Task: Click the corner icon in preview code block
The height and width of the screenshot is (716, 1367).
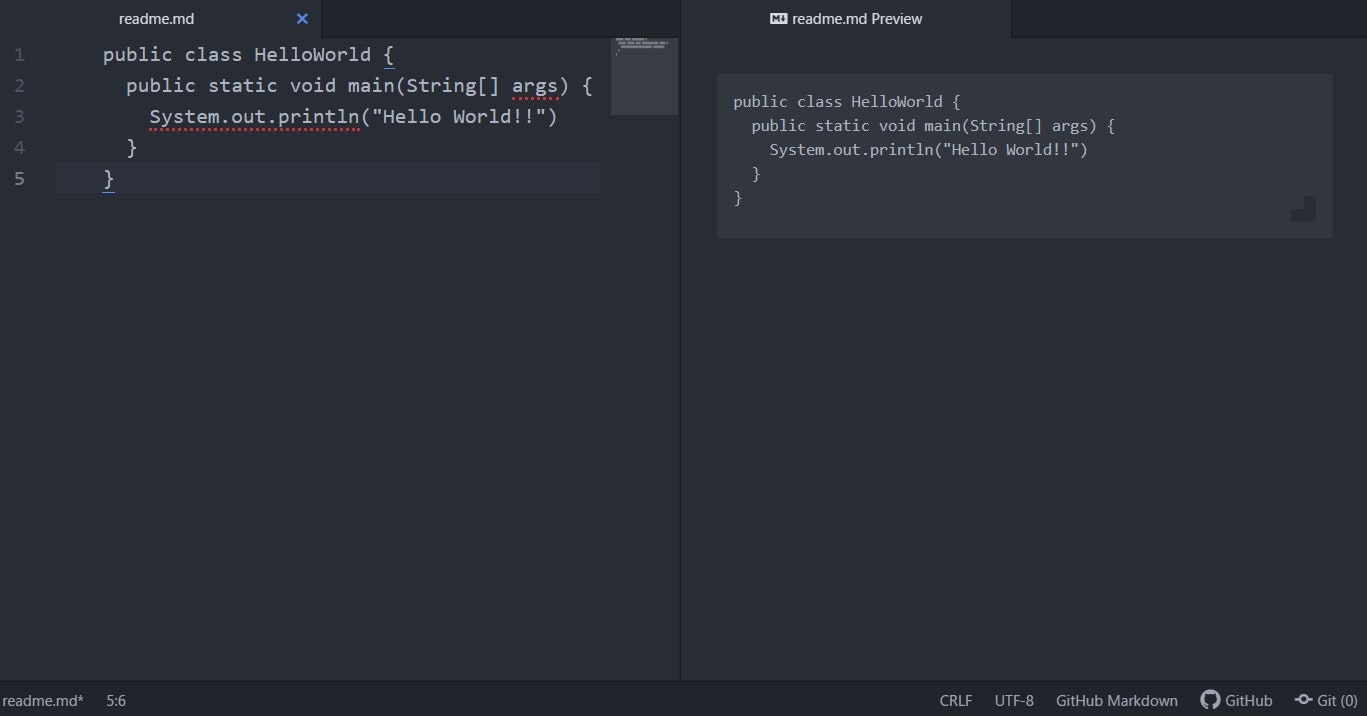Action: [1303, 208]
